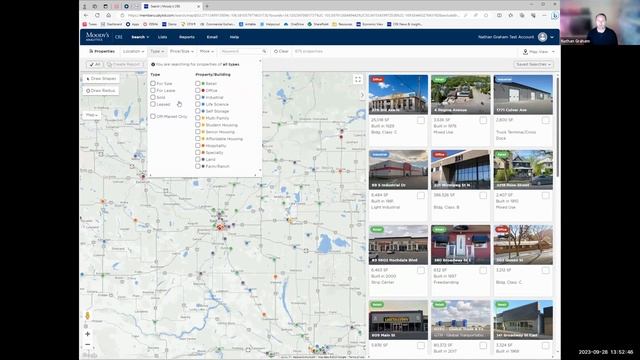Screen dimensions: 640x360
Task: Open the 609 Main St property photo
Action: click(x=398, y=320)
